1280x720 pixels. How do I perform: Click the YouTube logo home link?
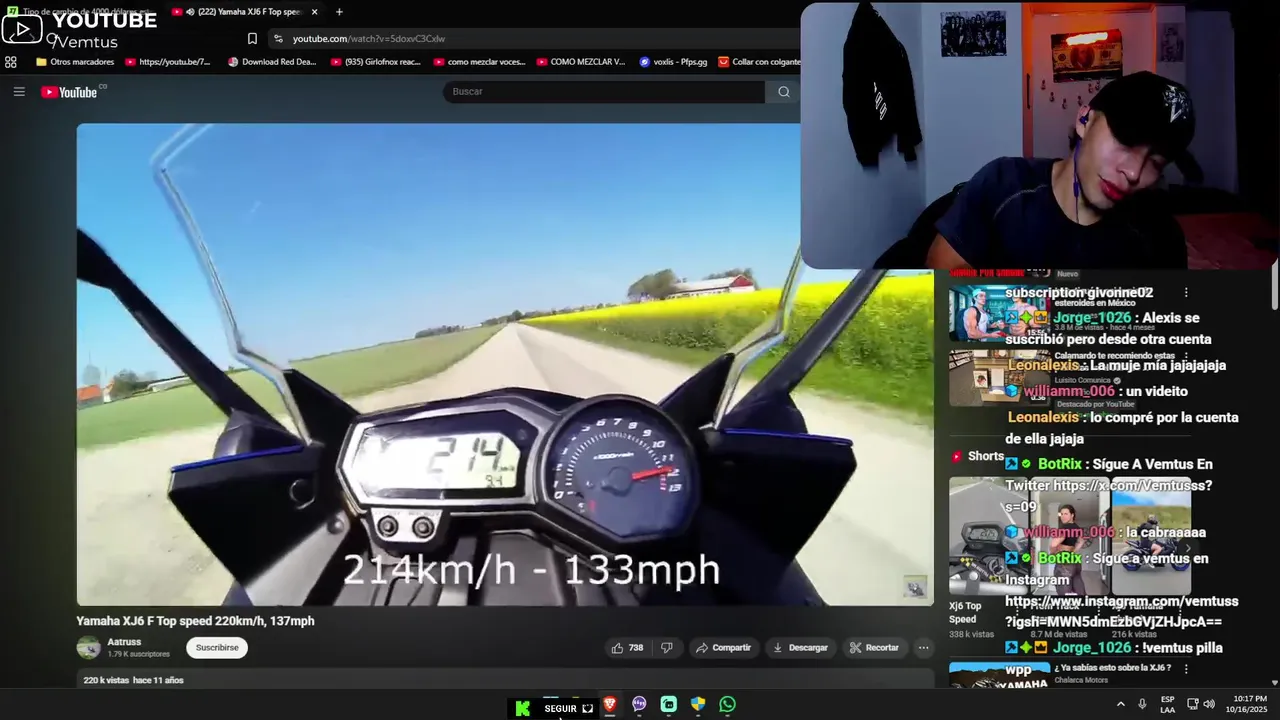point(69,92)
